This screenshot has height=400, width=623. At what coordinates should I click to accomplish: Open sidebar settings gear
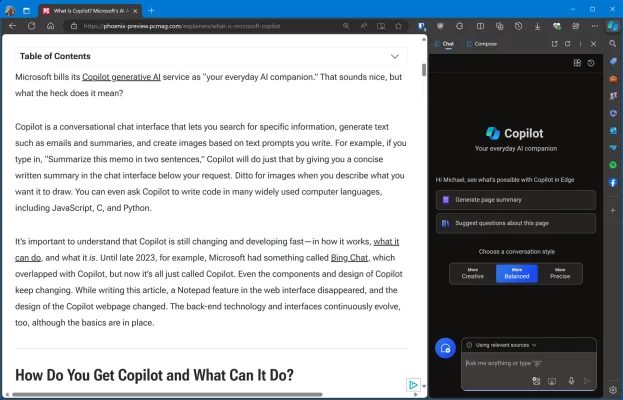613,390
